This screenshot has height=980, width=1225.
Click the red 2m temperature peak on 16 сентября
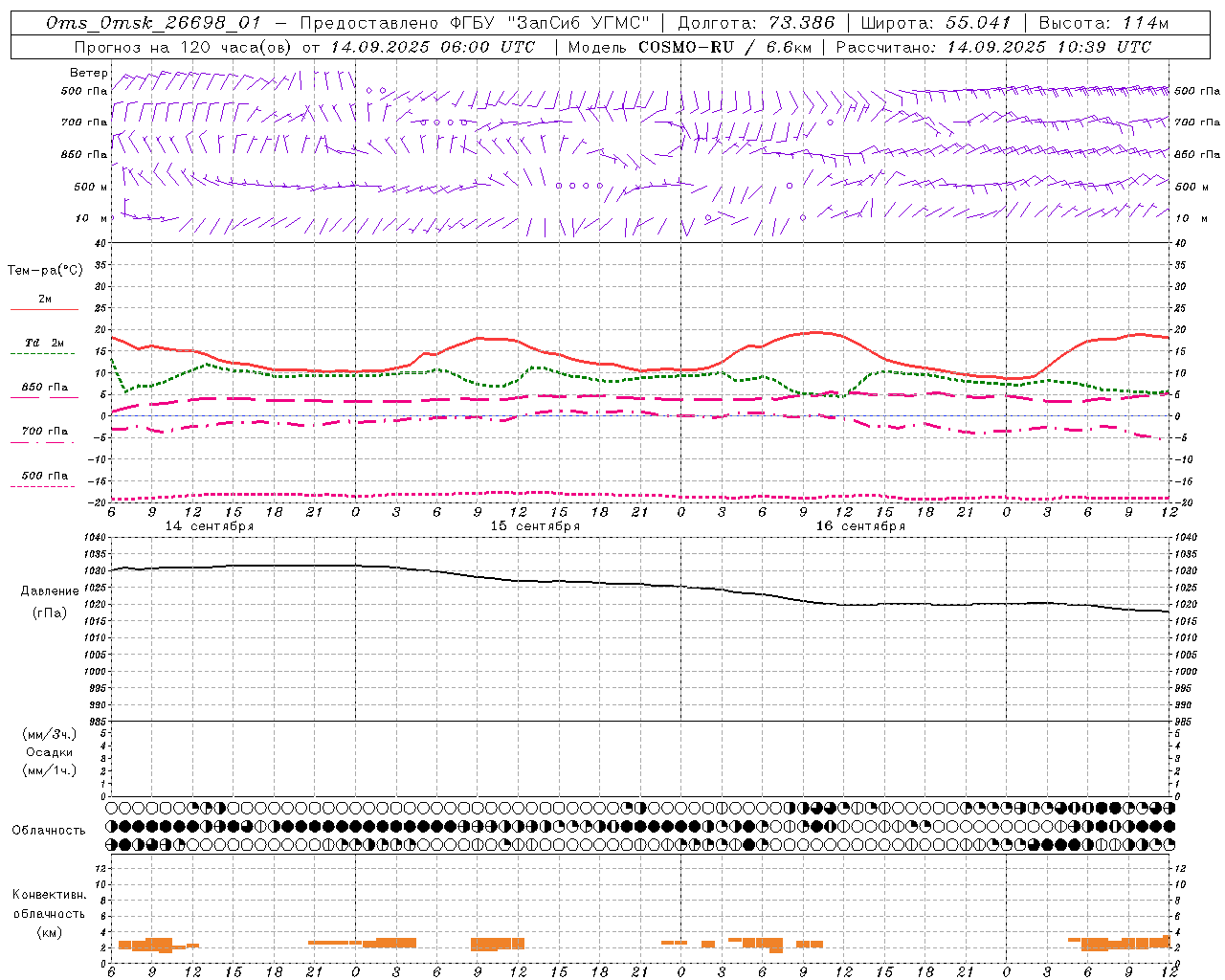pyautogui.click(x=815, y=332)
